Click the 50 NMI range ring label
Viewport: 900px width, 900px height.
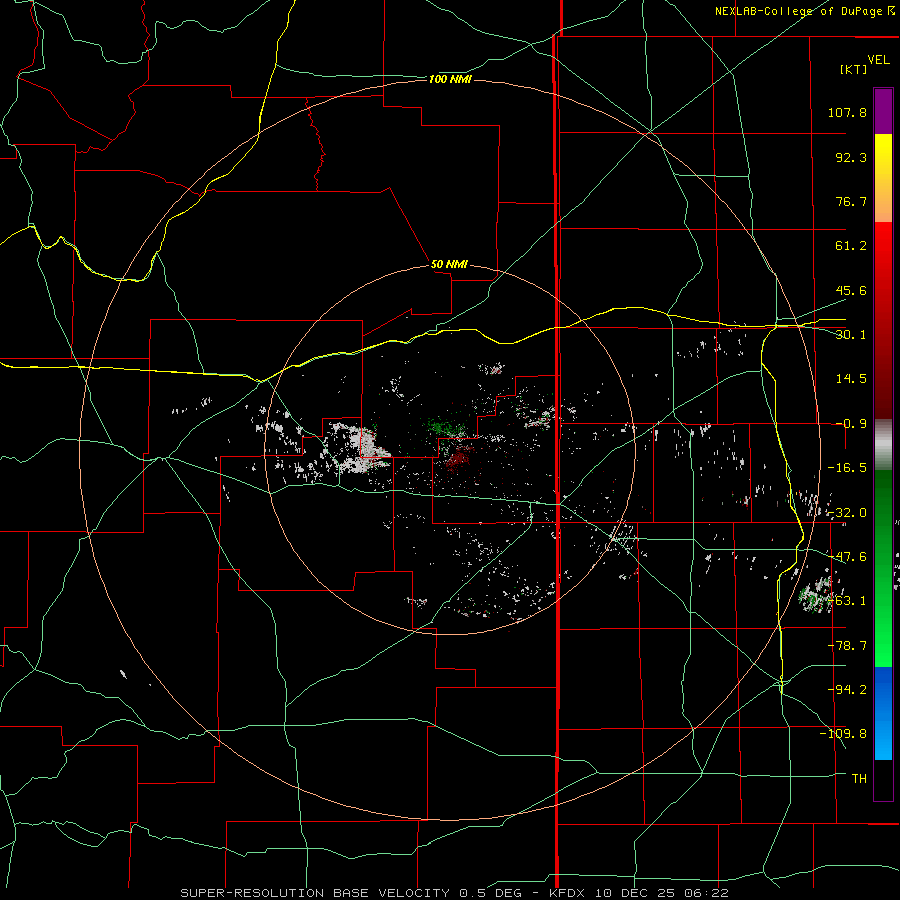pos(449,264)
